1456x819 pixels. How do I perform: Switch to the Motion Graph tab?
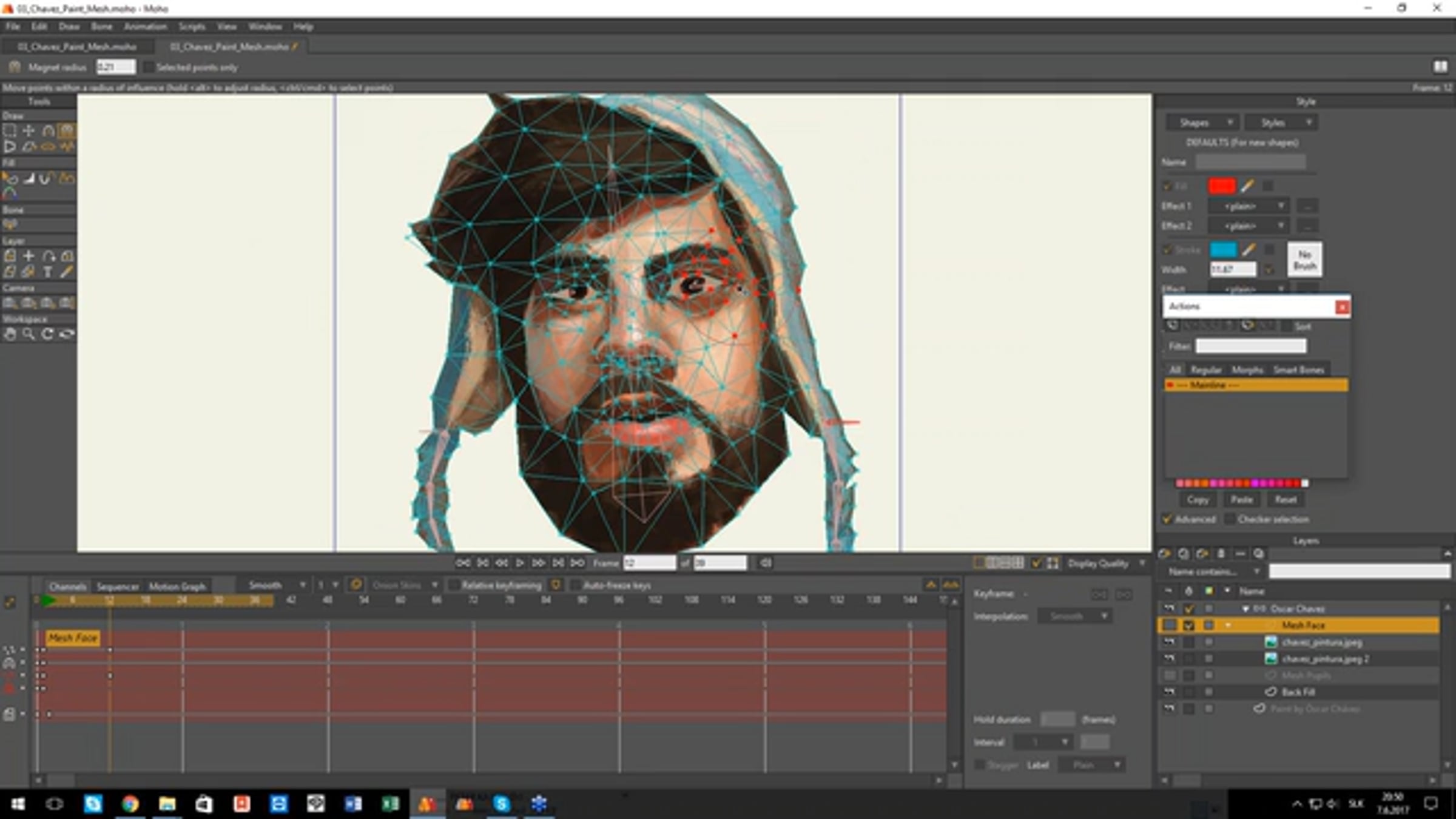tap(177, 586)
